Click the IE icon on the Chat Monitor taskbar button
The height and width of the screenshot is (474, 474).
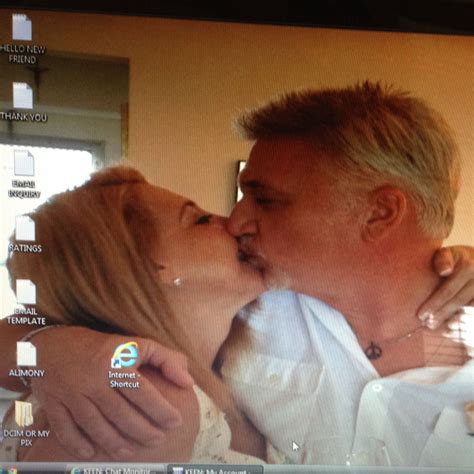(x=76, y=471)
